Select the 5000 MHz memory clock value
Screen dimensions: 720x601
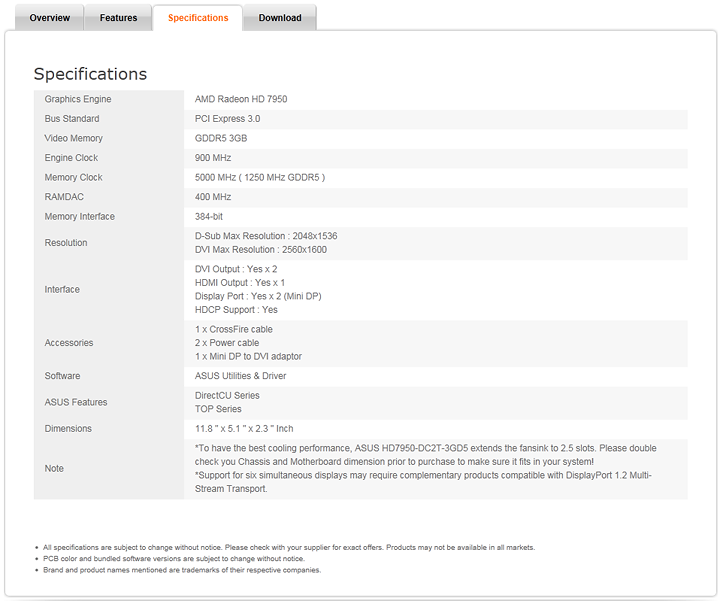[x=260, y=177]
